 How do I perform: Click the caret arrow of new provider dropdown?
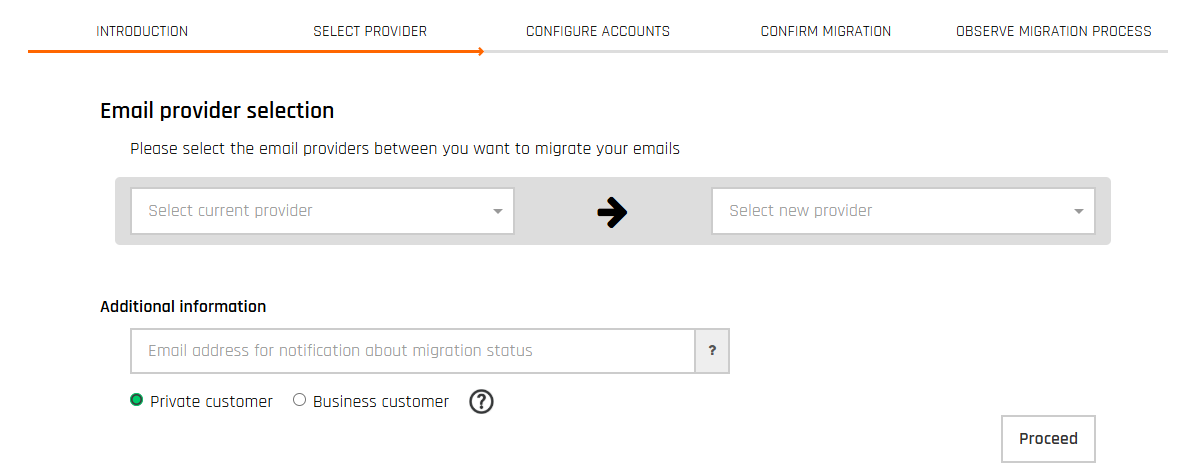click(1079, 212)
